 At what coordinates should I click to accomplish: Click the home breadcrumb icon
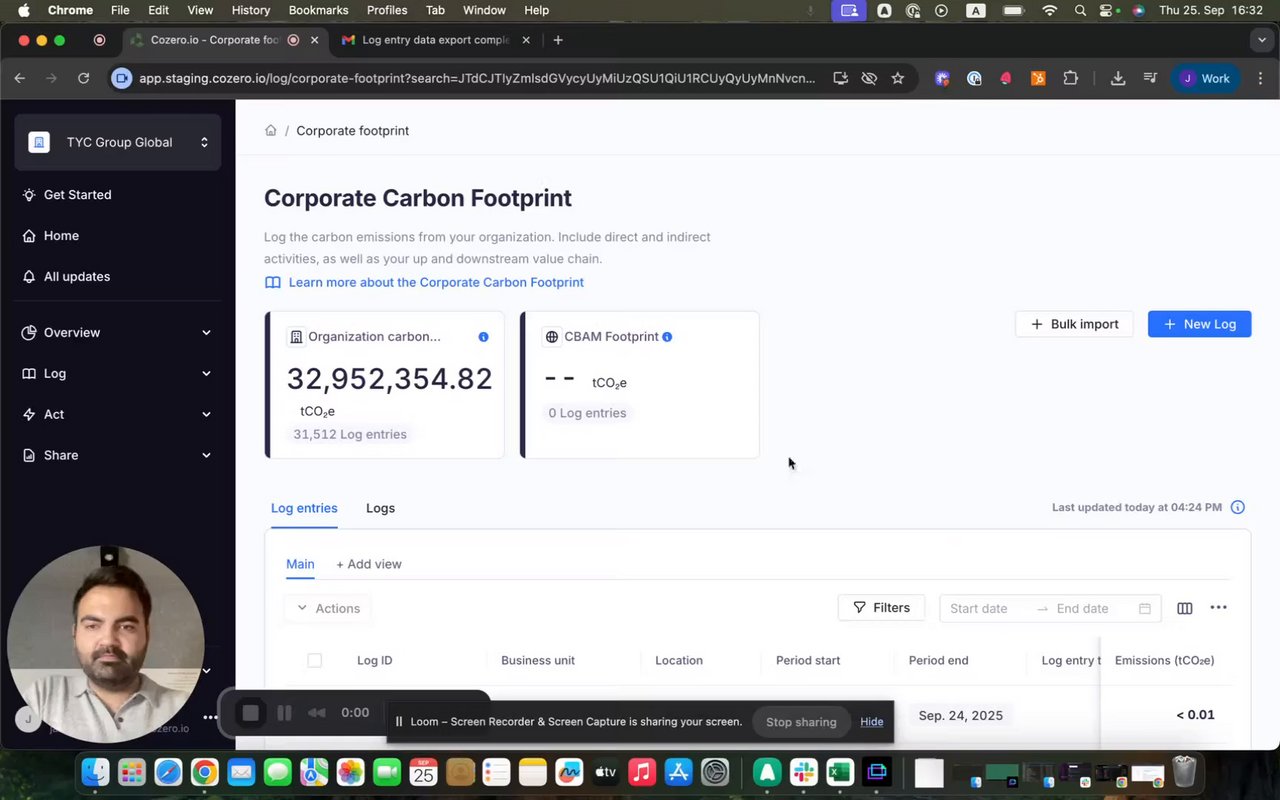point(270,130)
